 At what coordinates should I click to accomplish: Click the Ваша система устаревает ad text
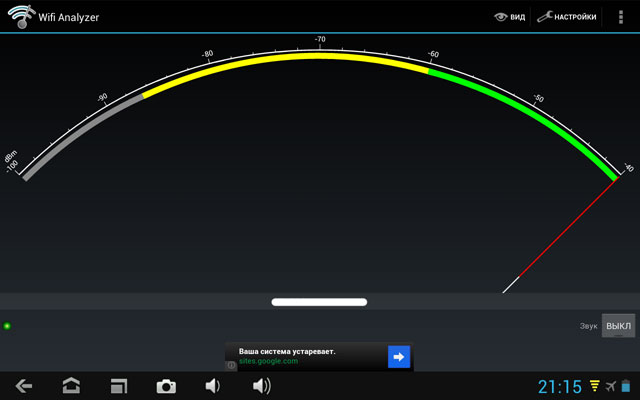[x=287, y=351]
